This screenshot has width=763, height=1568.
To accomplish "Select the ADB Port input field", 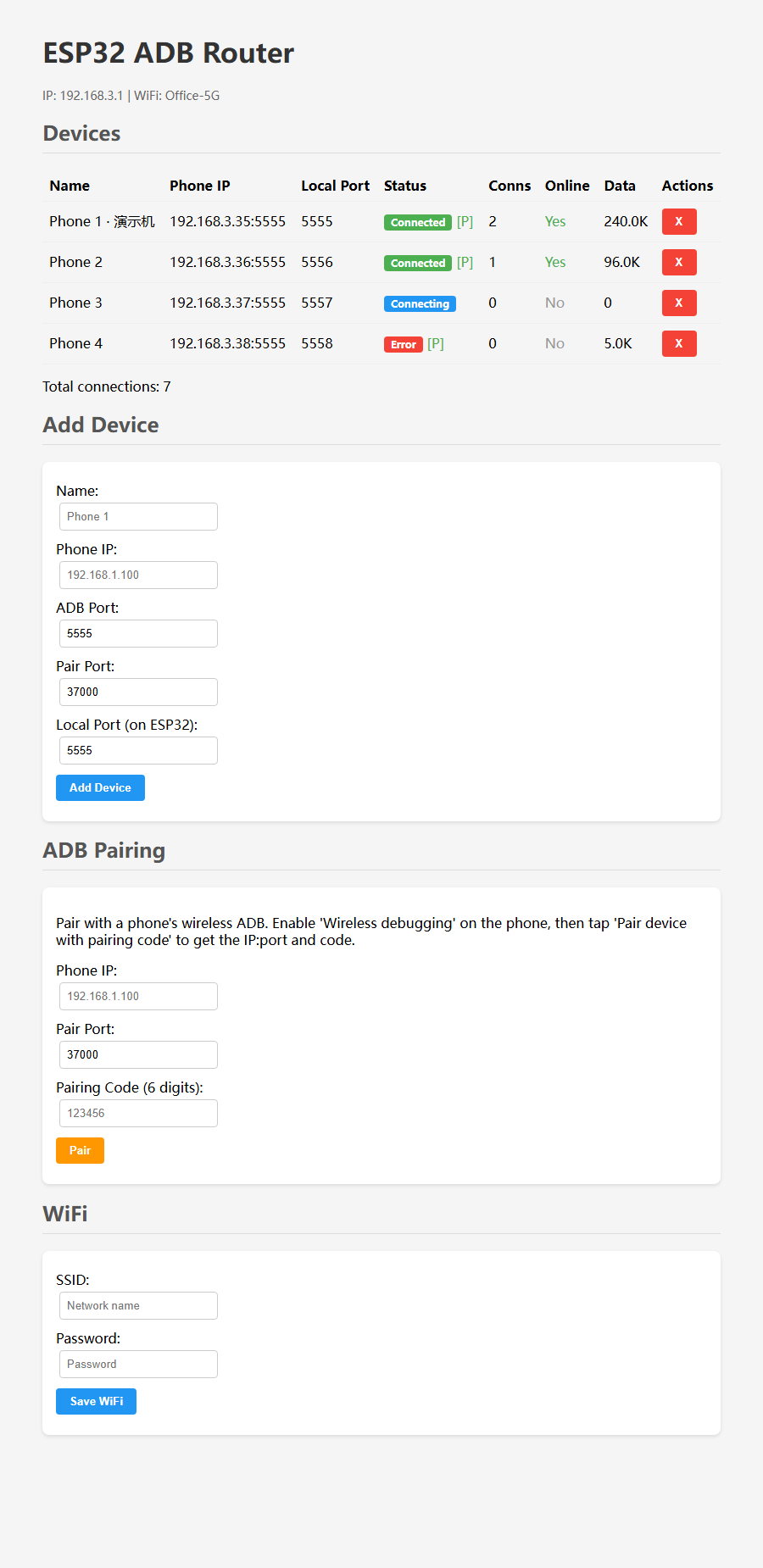I will pos(138,633).
